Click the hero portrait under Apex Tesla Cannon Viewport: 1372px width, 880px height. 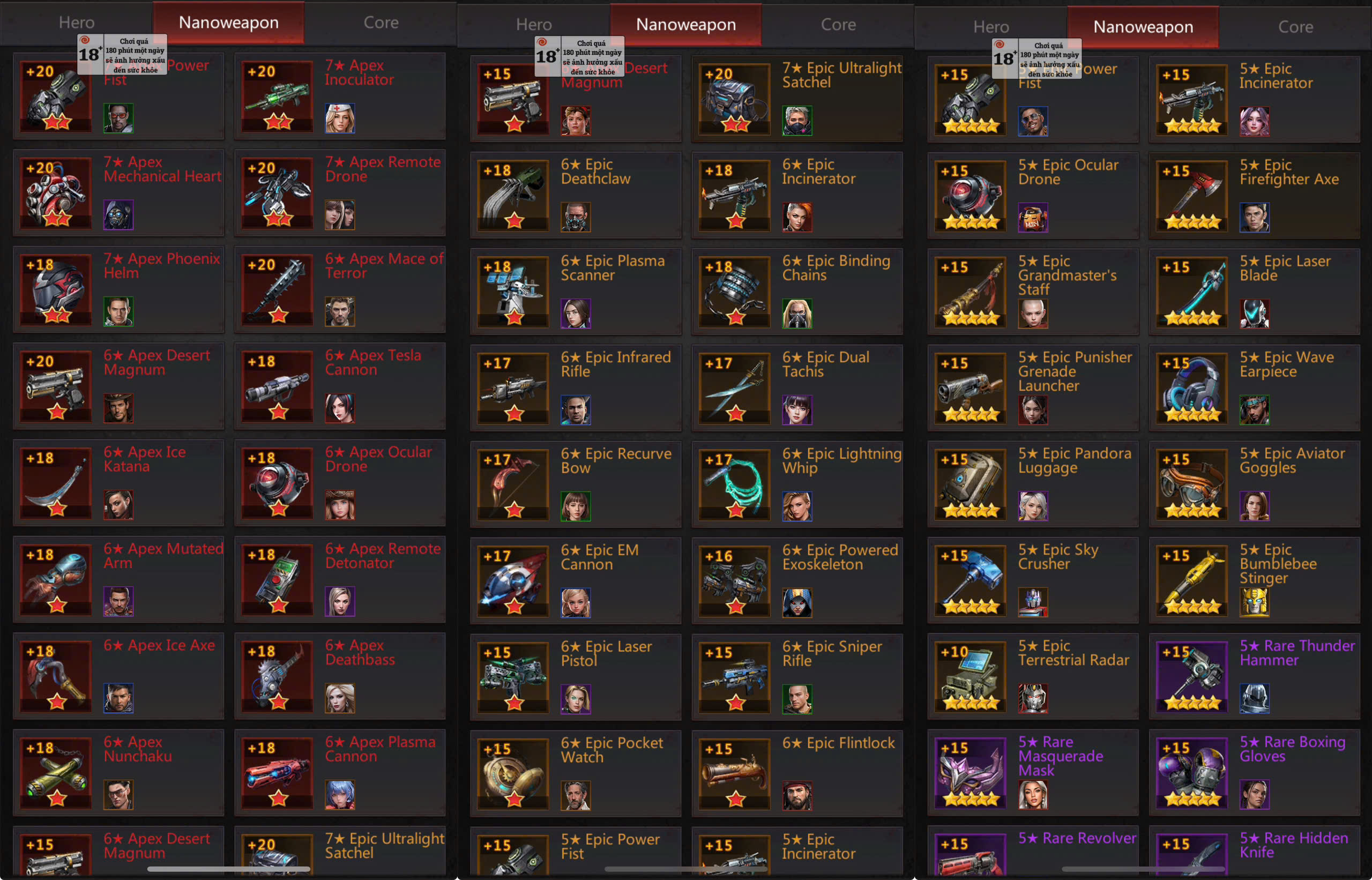[x=340, y=408]
